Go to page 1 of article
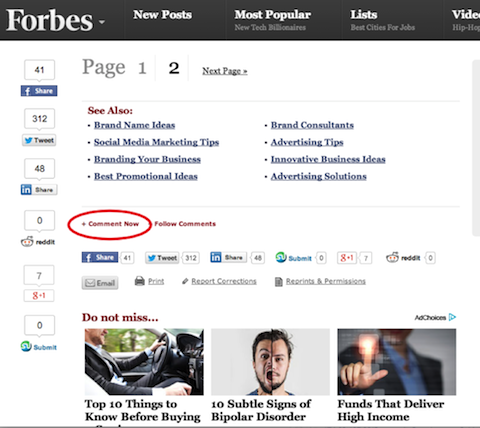This screenshot has height=428, width=480. click(x=142, y=68)
